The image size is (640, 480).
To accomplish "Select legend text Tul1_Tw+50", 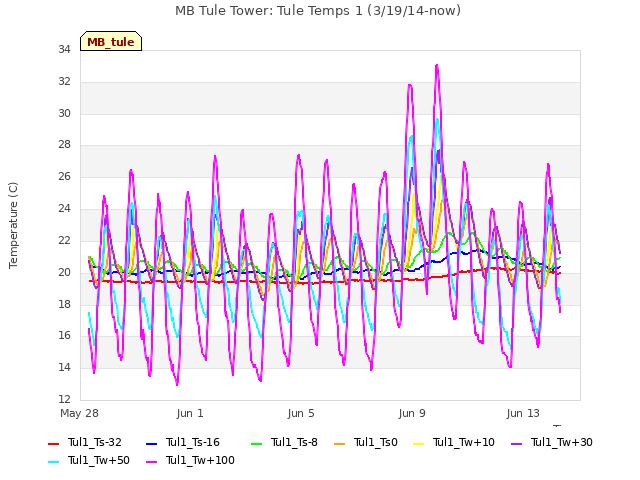I will [x=99, y=460].
